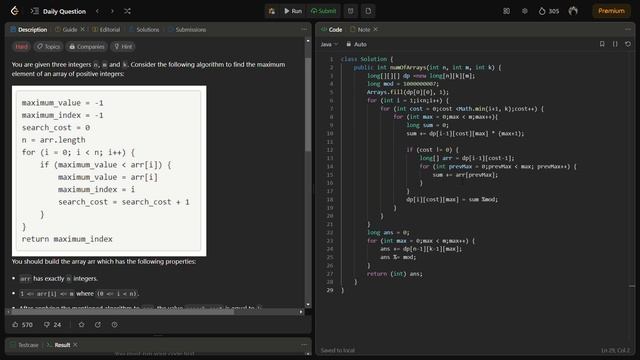
Task: Click the Premium button
Action: pyautogui.click(x=611, y=11)
